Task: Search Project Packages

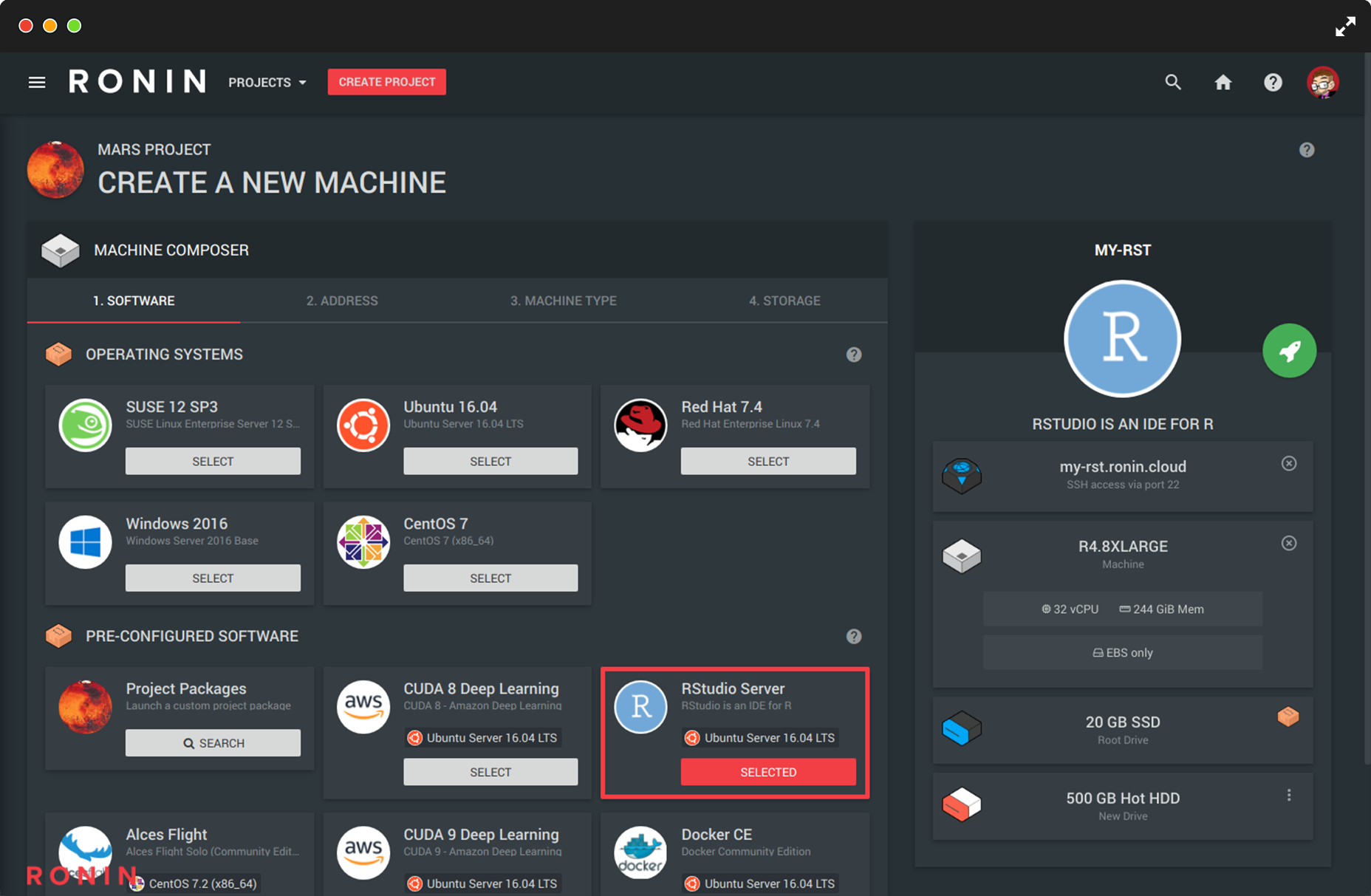Action: point(213,743)
